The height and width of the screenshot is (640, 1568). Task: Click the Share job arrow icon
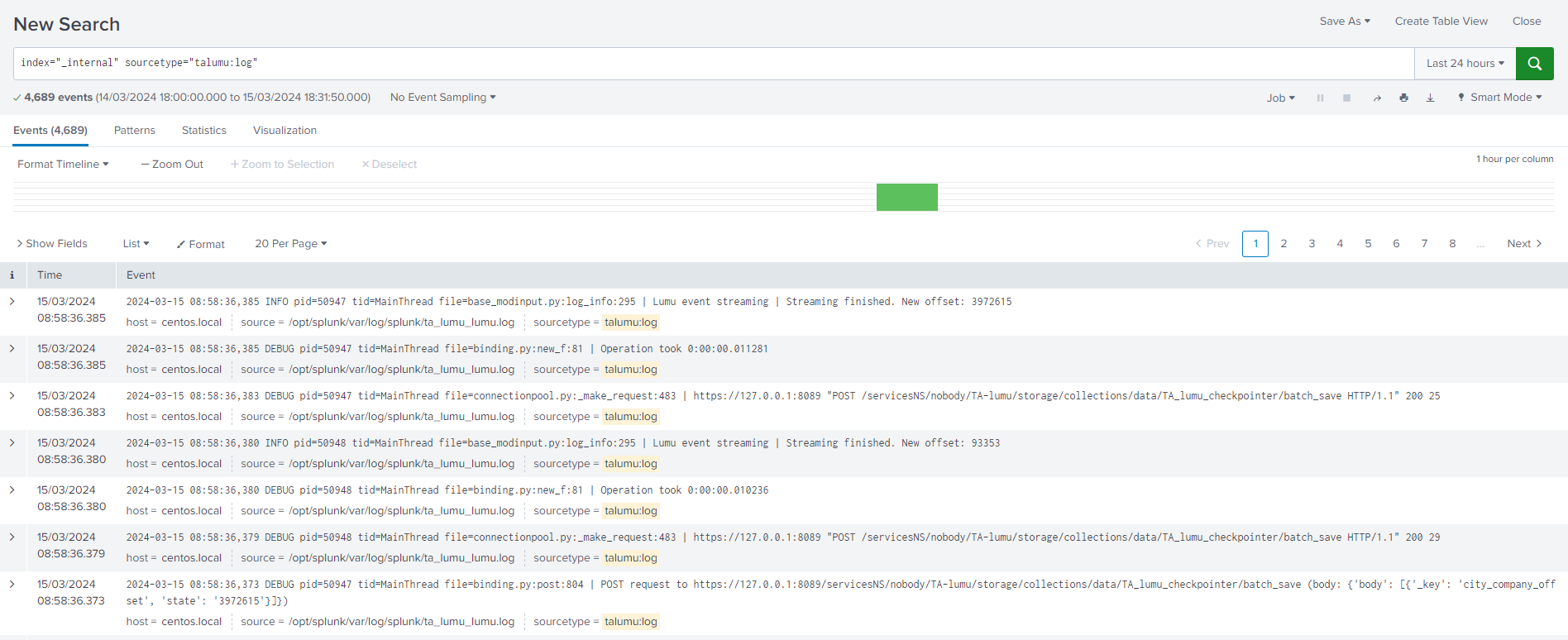click(x=1377, y=98)
